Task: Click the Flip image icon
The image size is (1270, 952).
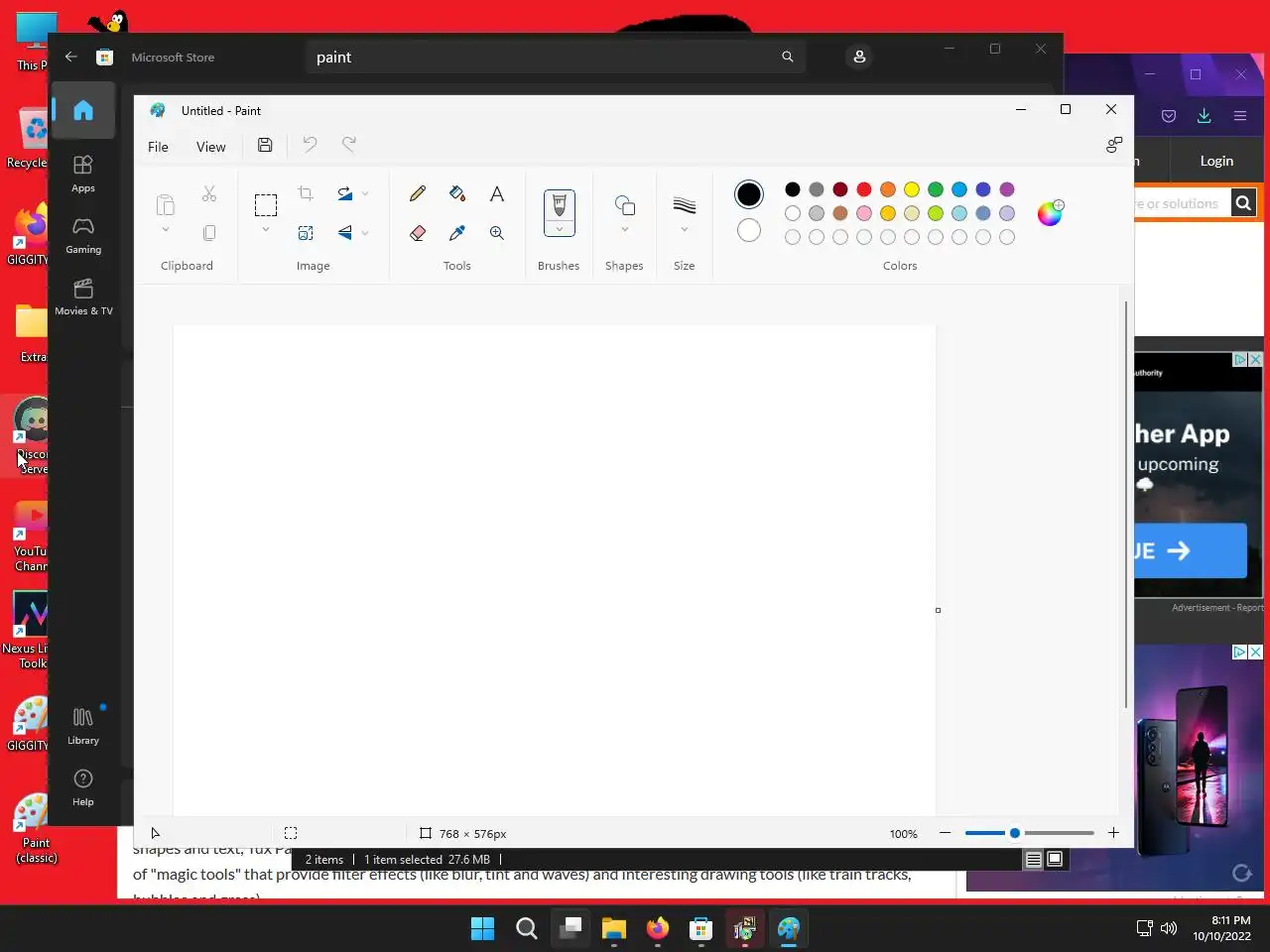Action: 345,233
